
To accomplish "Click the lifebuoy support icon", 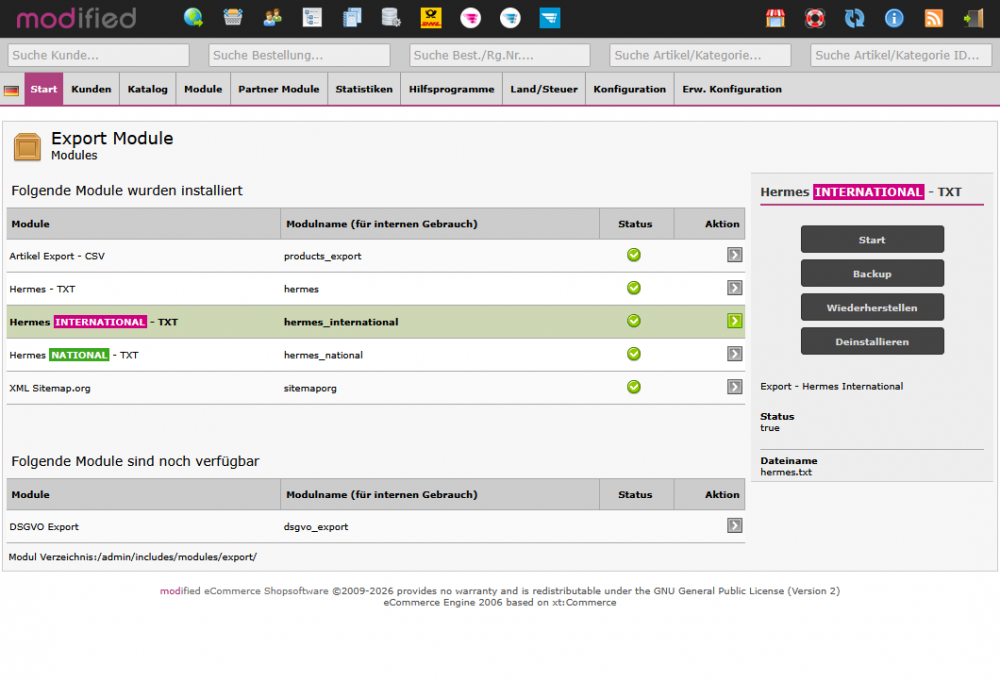I will (815, 18).
